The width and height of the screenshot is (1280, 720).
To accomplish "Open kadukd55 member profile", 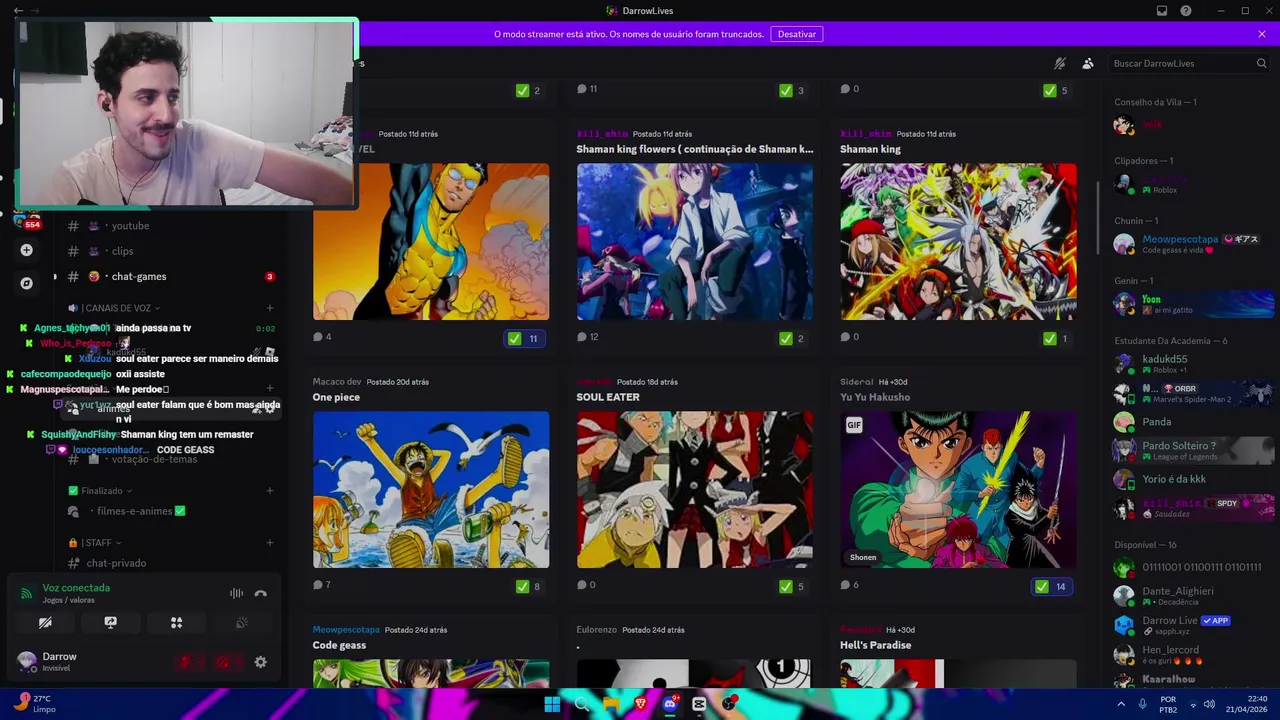I will point(1192,364).
